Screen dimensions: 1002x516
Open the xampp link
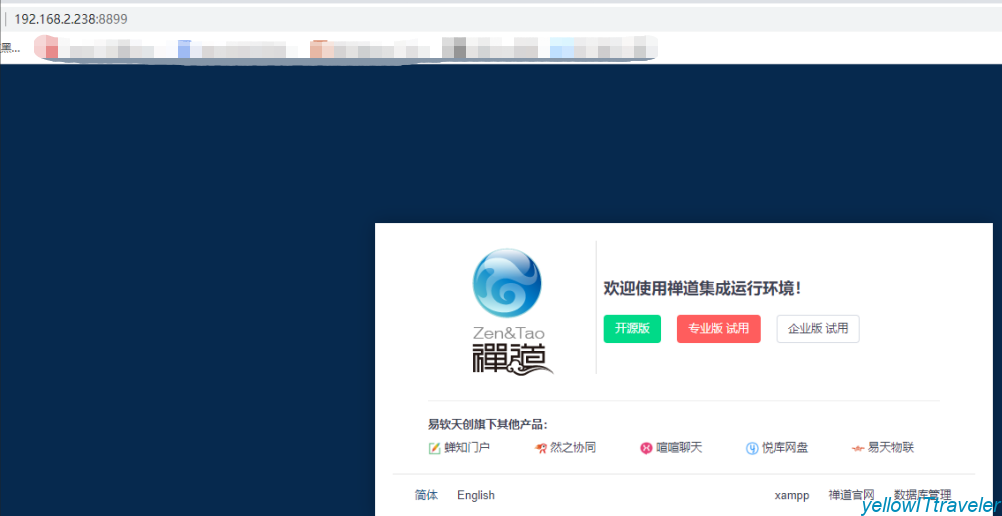(x=792, y=496)
